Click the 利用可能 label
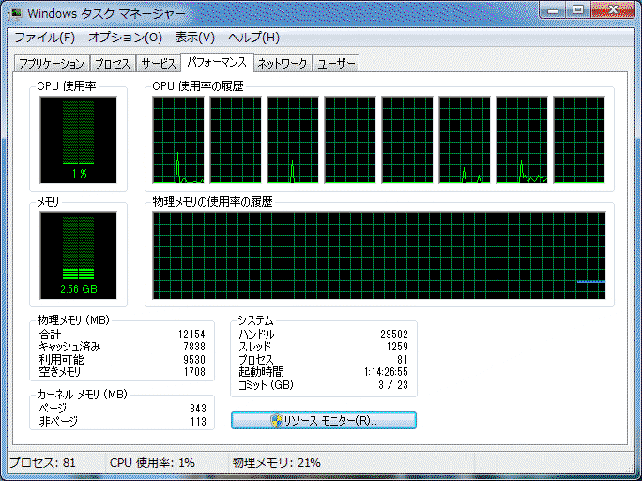The image size is (642, 481). [61, 360]
